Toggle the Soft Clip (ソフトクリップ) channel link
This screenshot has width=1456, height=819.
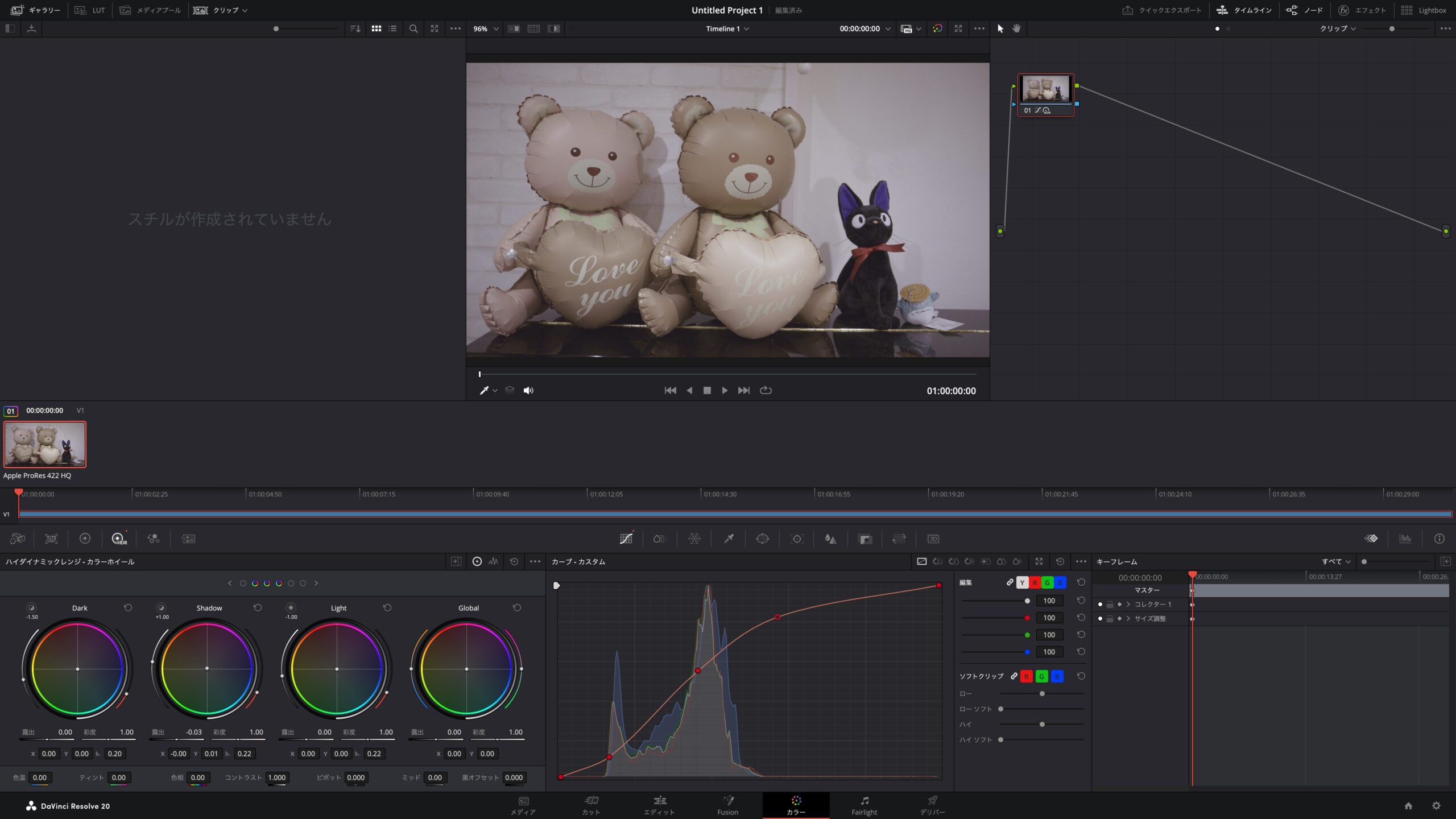point(1014,676)
